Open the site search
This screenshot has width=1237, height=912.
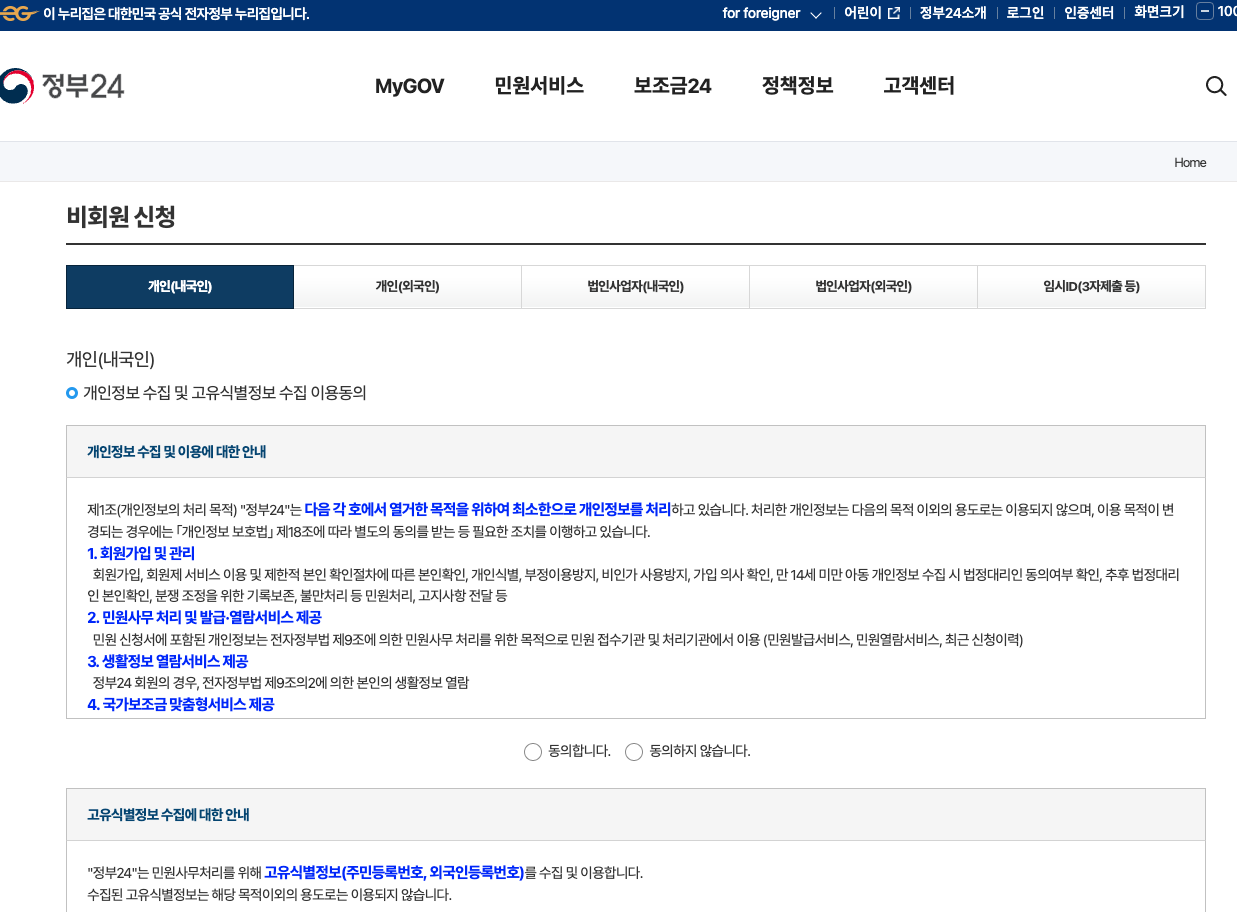click(x=1215, y=86)
